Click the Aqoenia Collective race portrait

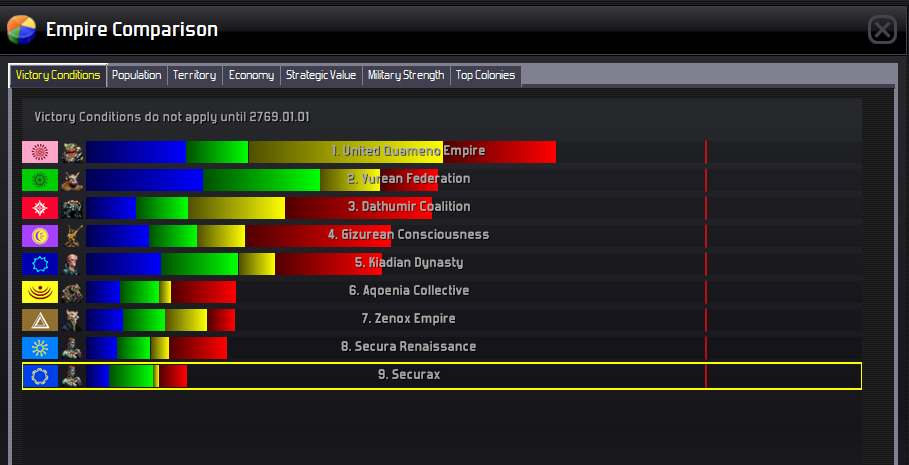(x=72, y=292)
